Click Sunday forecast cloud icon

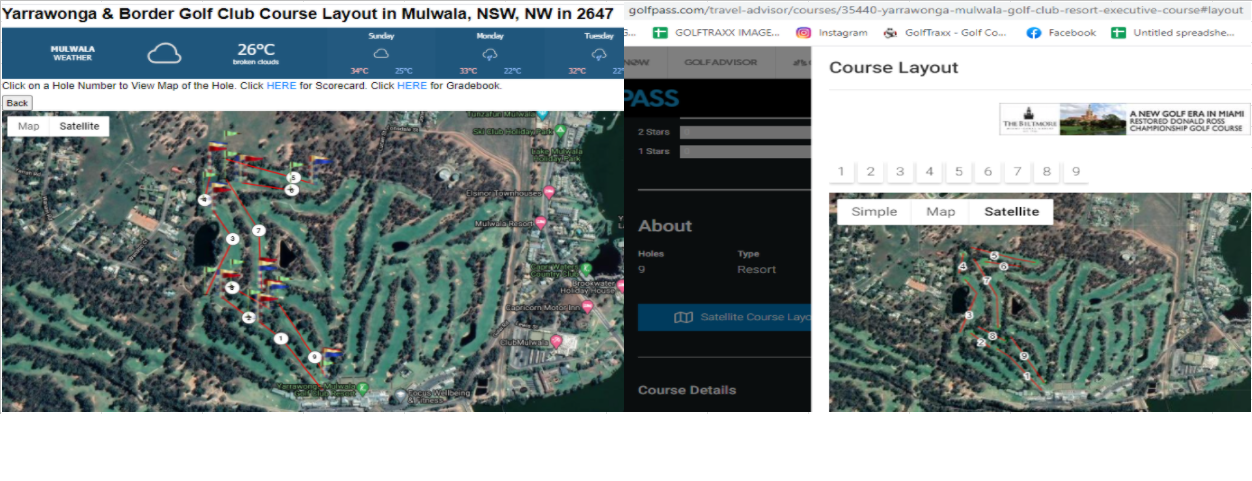[381, 53]
